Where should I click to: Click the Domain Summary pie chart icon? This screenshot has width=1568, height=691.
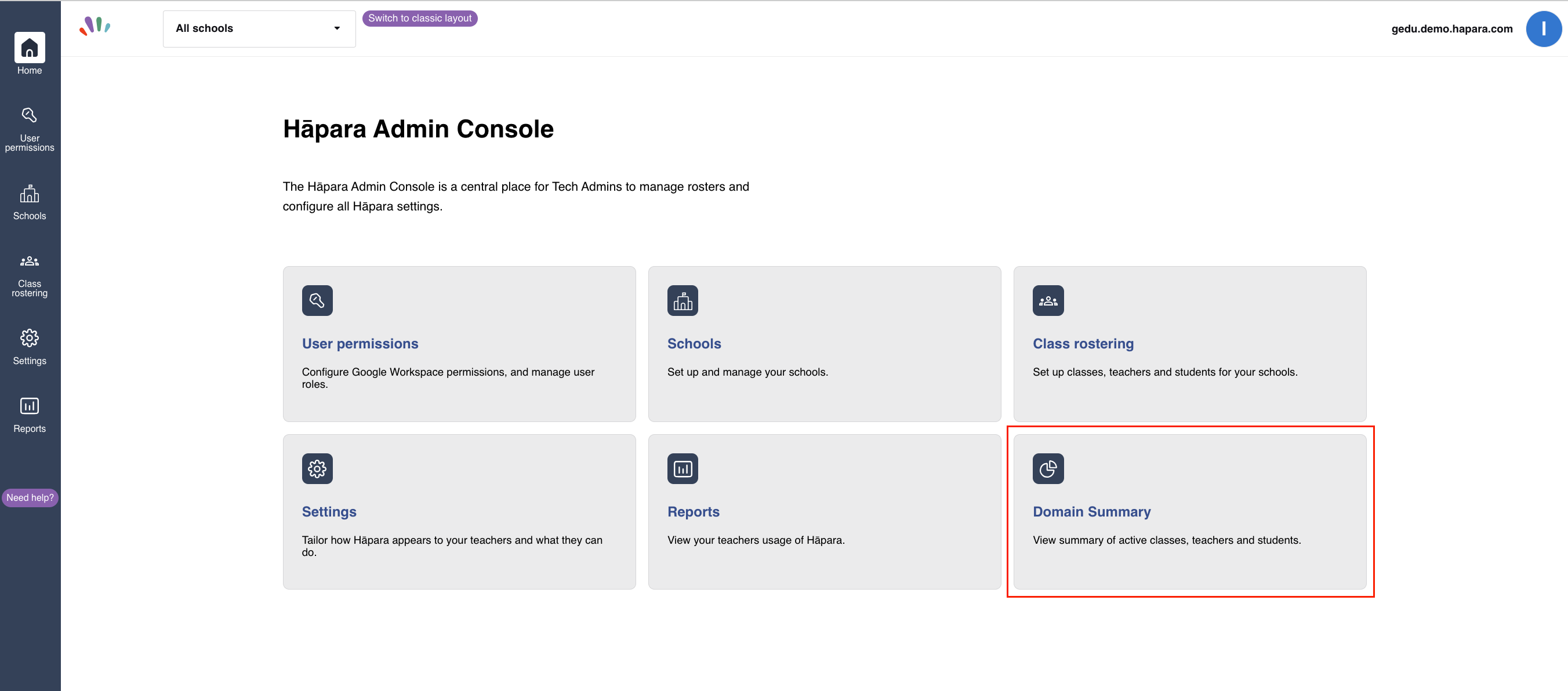1048,468
